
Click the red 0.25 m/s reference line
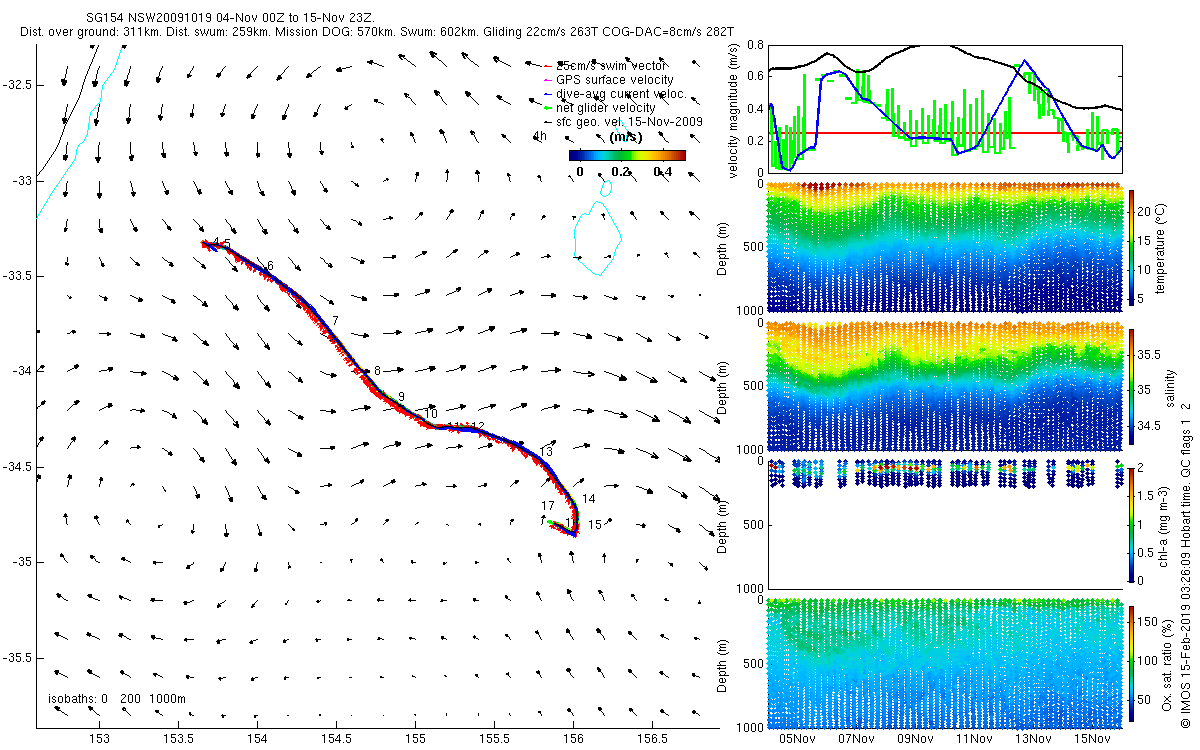pyautogui.click(x=944, y=132)
